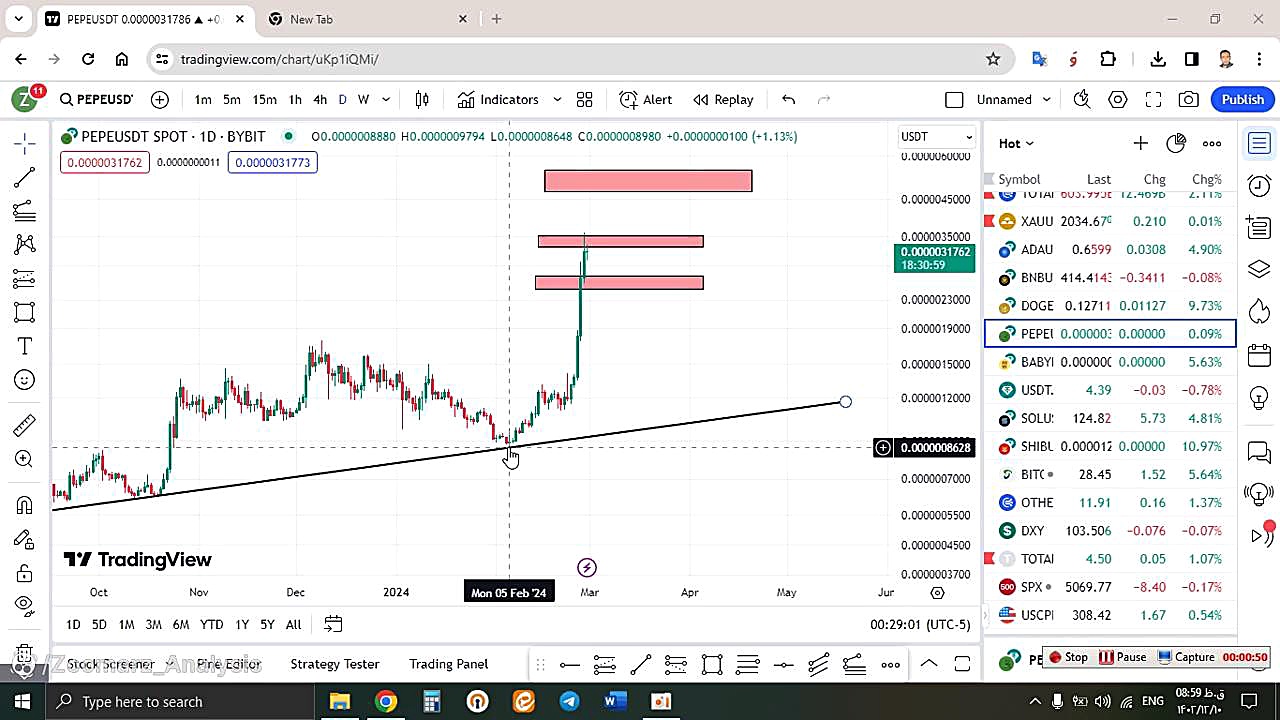Switch to the 1m timeframe

(x=203, y=99)
